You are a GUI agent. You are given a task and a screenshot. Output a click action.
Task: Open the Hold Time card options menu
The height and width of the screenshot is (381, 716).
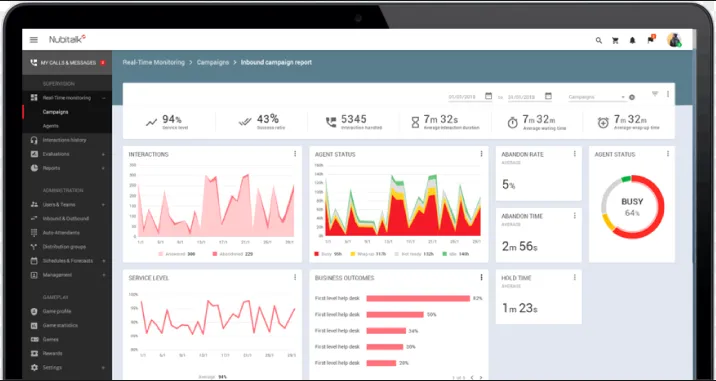click(574, 277)
